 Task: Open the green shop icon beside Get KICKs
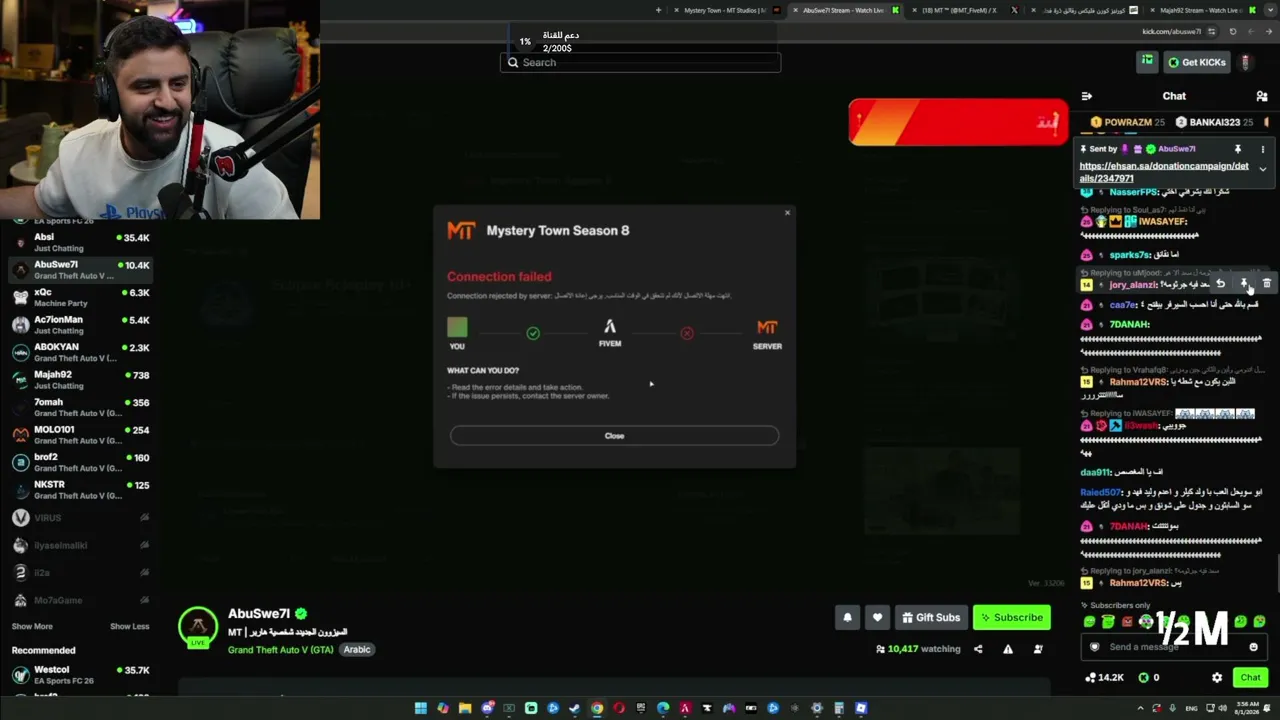pos(1147,61)
